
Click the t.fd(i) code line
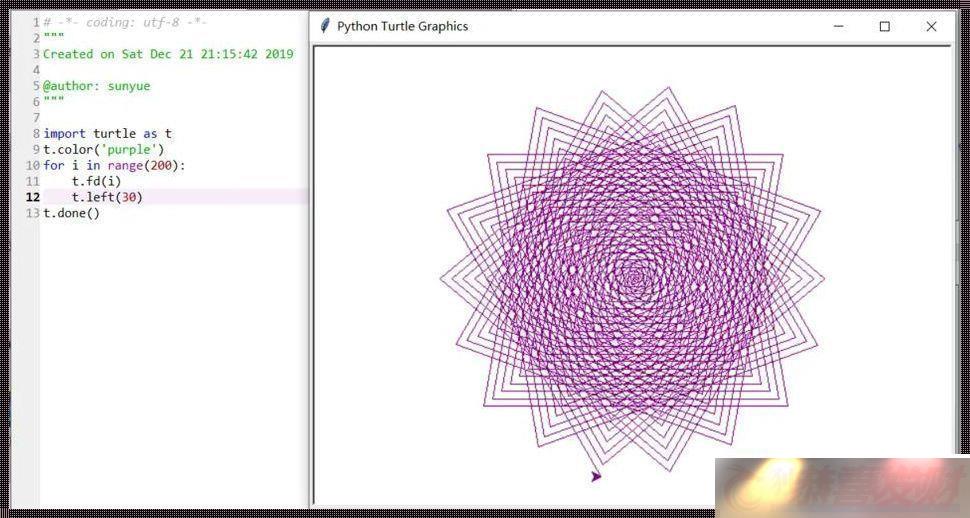coord(97,181)
